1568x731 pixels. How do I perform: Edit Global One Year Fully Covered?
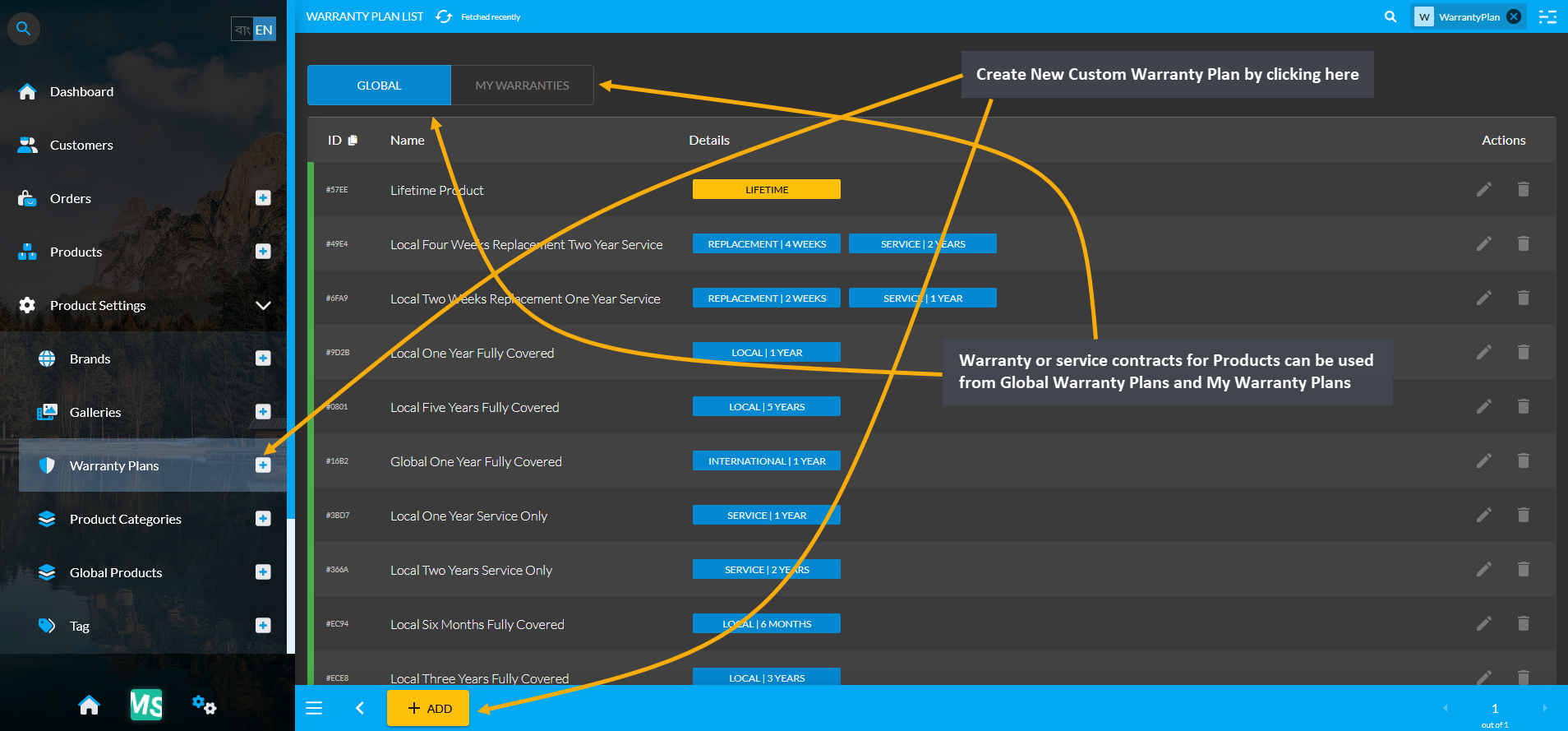tap(1483, 460)
